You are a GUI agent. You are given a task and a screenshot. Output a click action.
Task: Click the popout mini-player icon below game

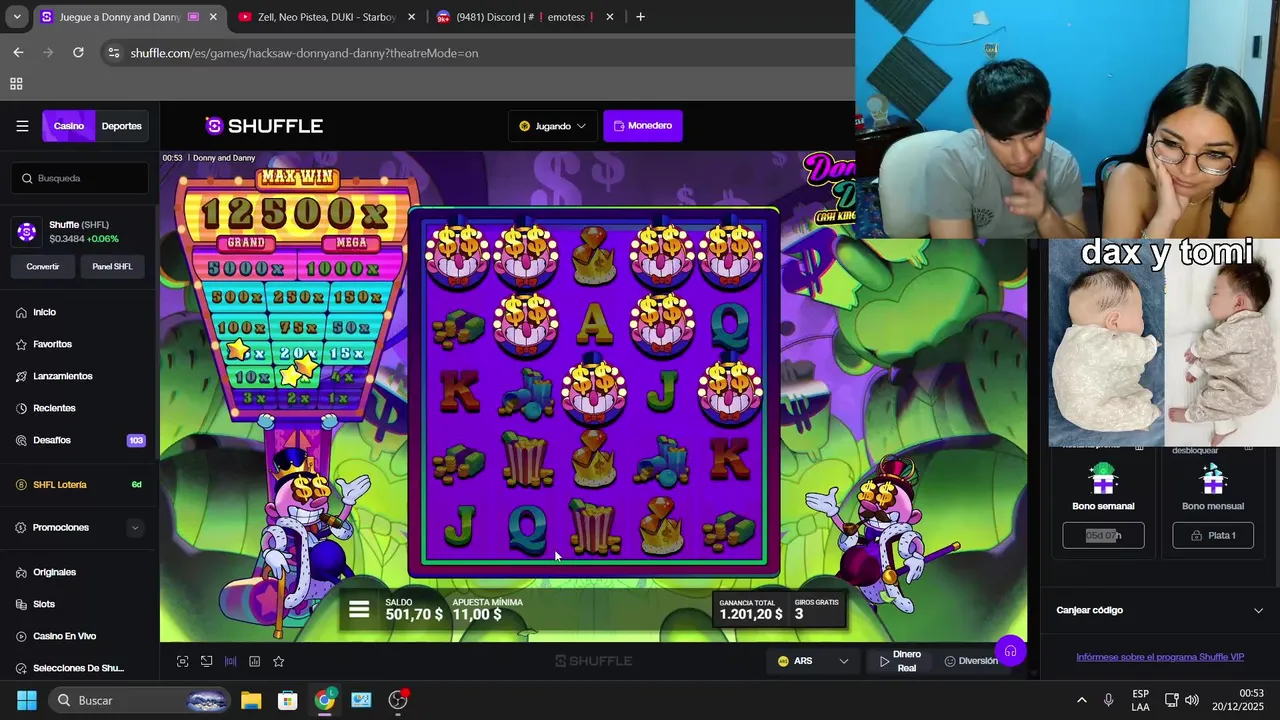[206, 661]
